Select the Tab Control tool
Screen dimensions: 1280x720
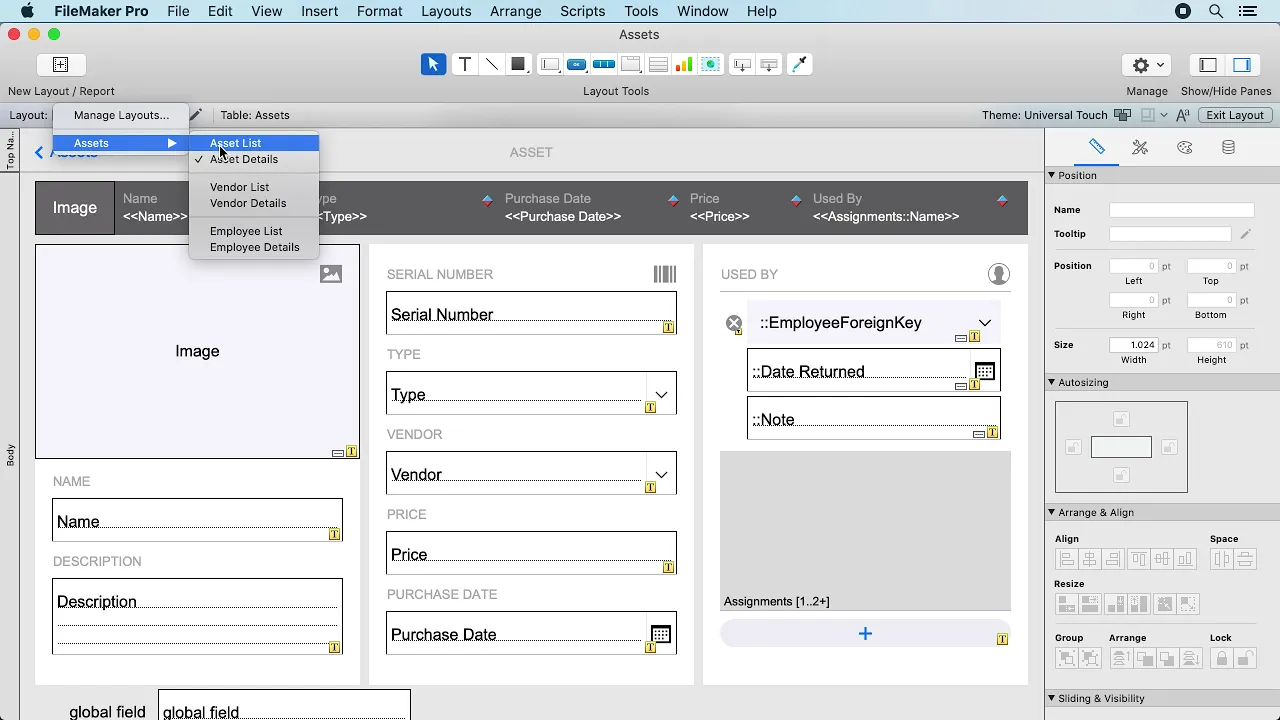pos(631,64)
